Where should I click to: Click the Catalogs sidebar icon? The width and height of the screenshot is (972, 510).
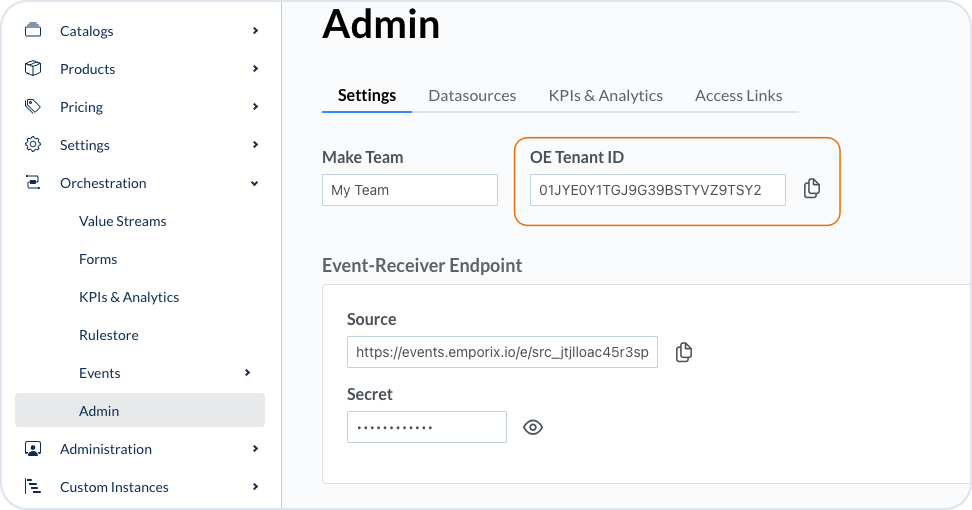[33, 31]
